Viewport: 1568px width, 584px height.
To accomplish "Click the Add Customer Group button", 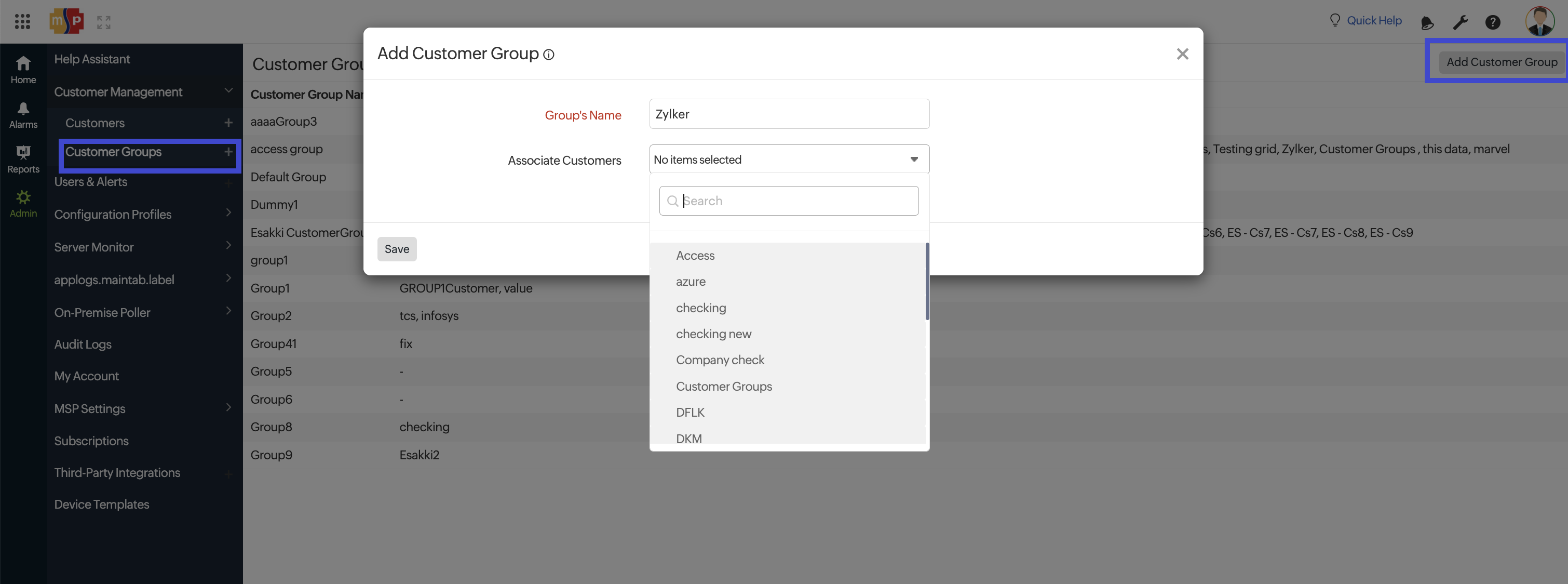I will [1501, 61].
